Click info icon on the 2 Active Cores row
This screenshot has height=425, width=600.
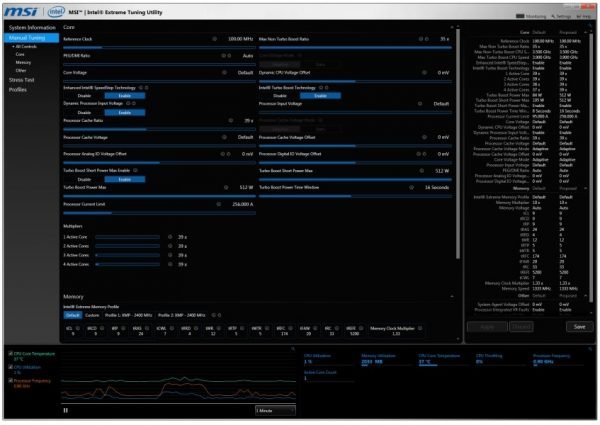[170, 246]
